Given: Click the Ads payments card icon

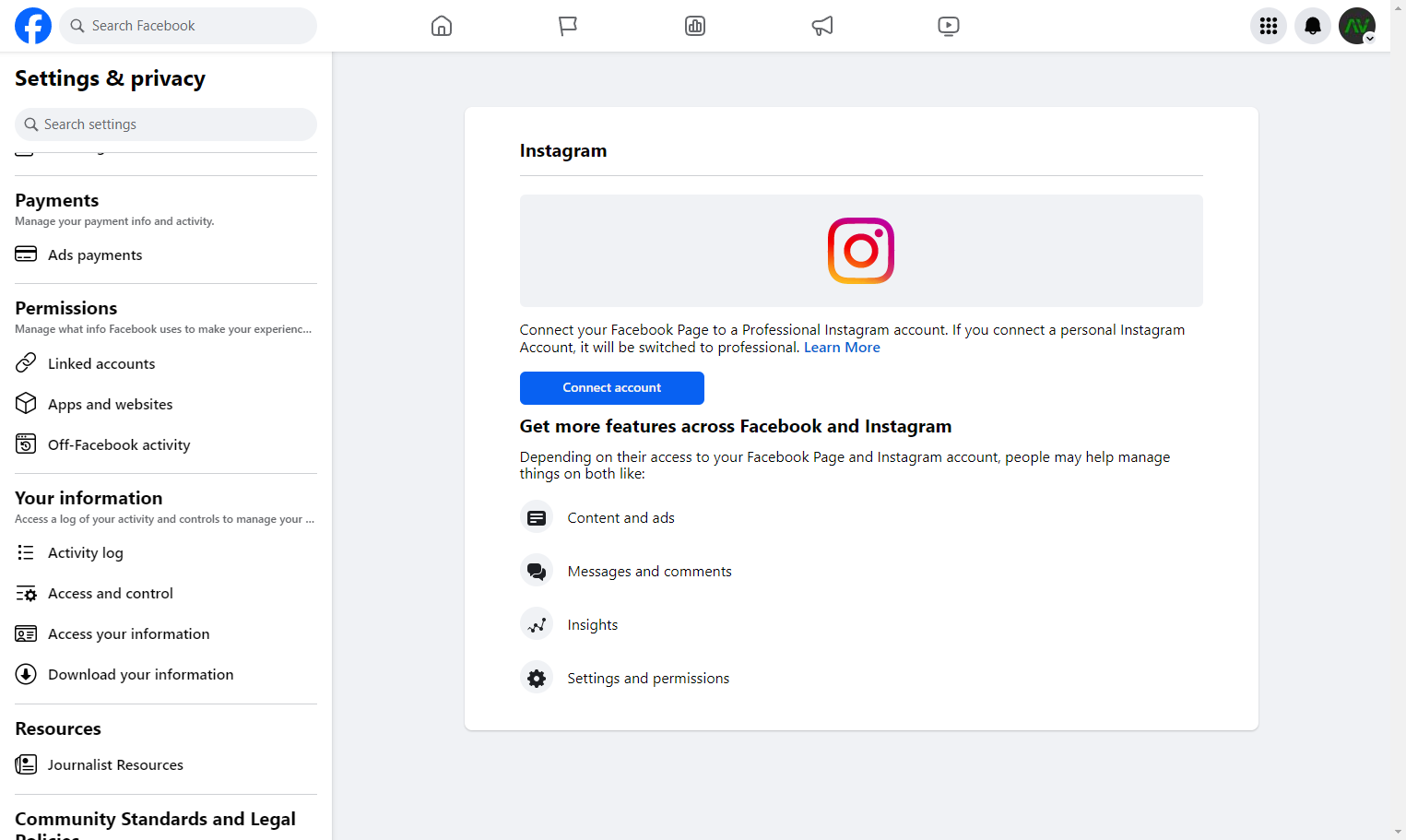Looking at the screenshot, I should click(x=26, y=254).
